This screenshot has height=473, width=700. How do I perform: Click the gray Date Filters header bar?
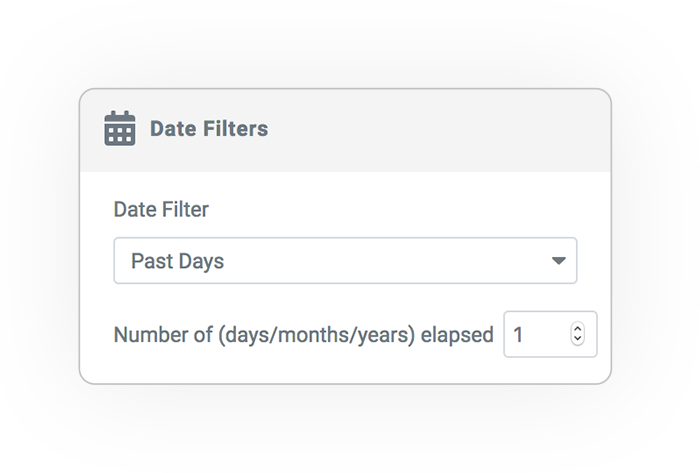[345, 130]
